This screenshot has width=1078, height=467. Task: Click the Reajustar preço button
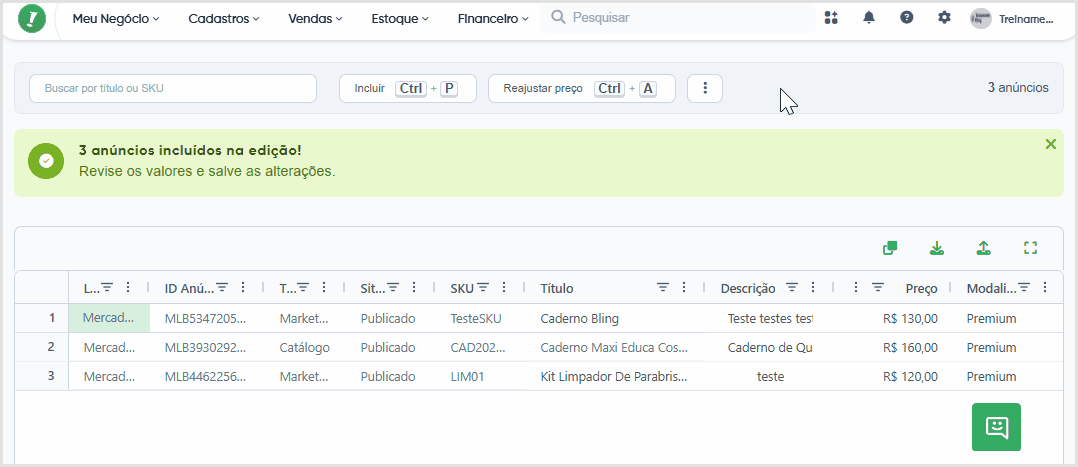582,88
